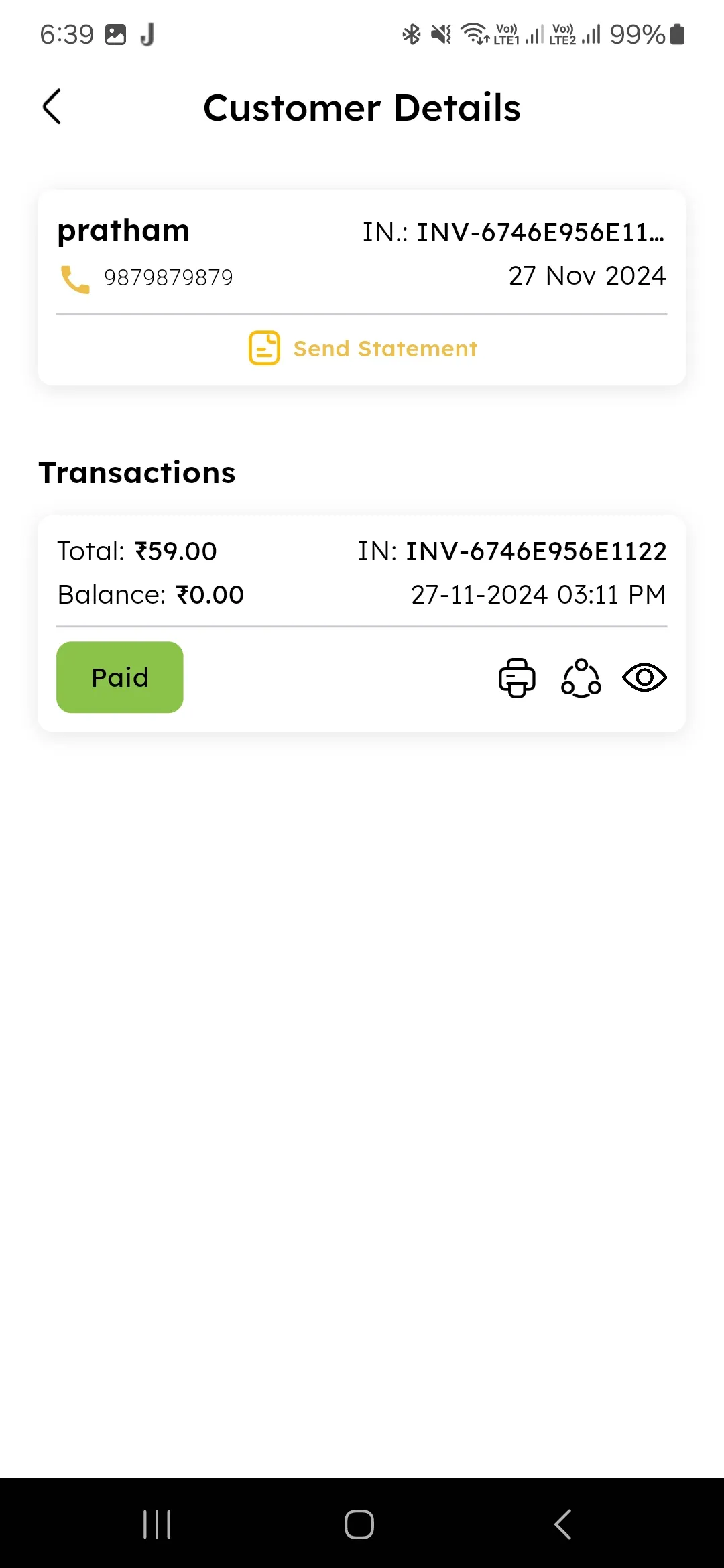Image resolution: width=724 pixels, height=1568 pixels.
Task: Call phone number 9879879879
Action: click(168, 277)
